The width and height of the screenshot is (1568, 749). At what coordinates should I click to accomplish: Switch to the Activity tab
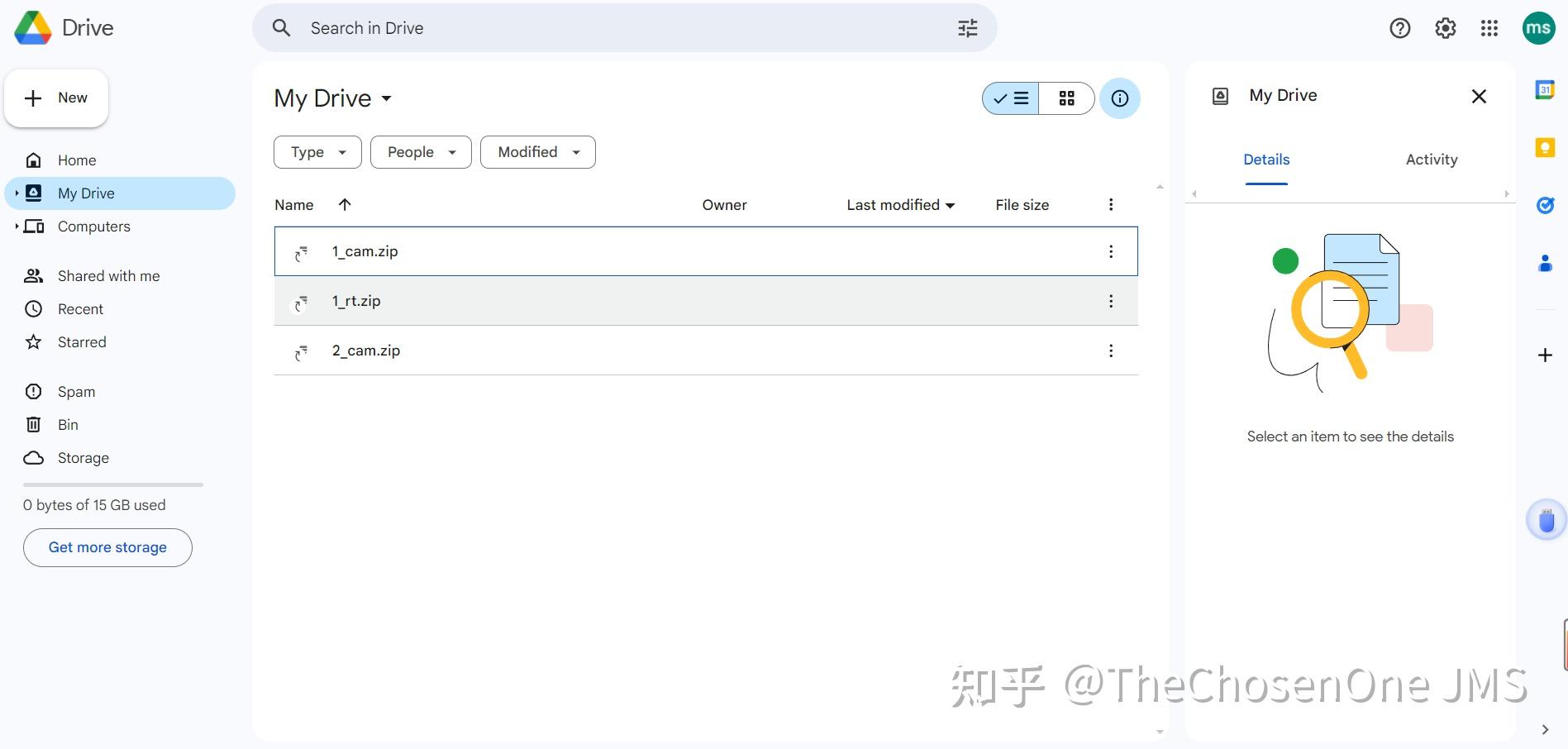(1431, 159)
